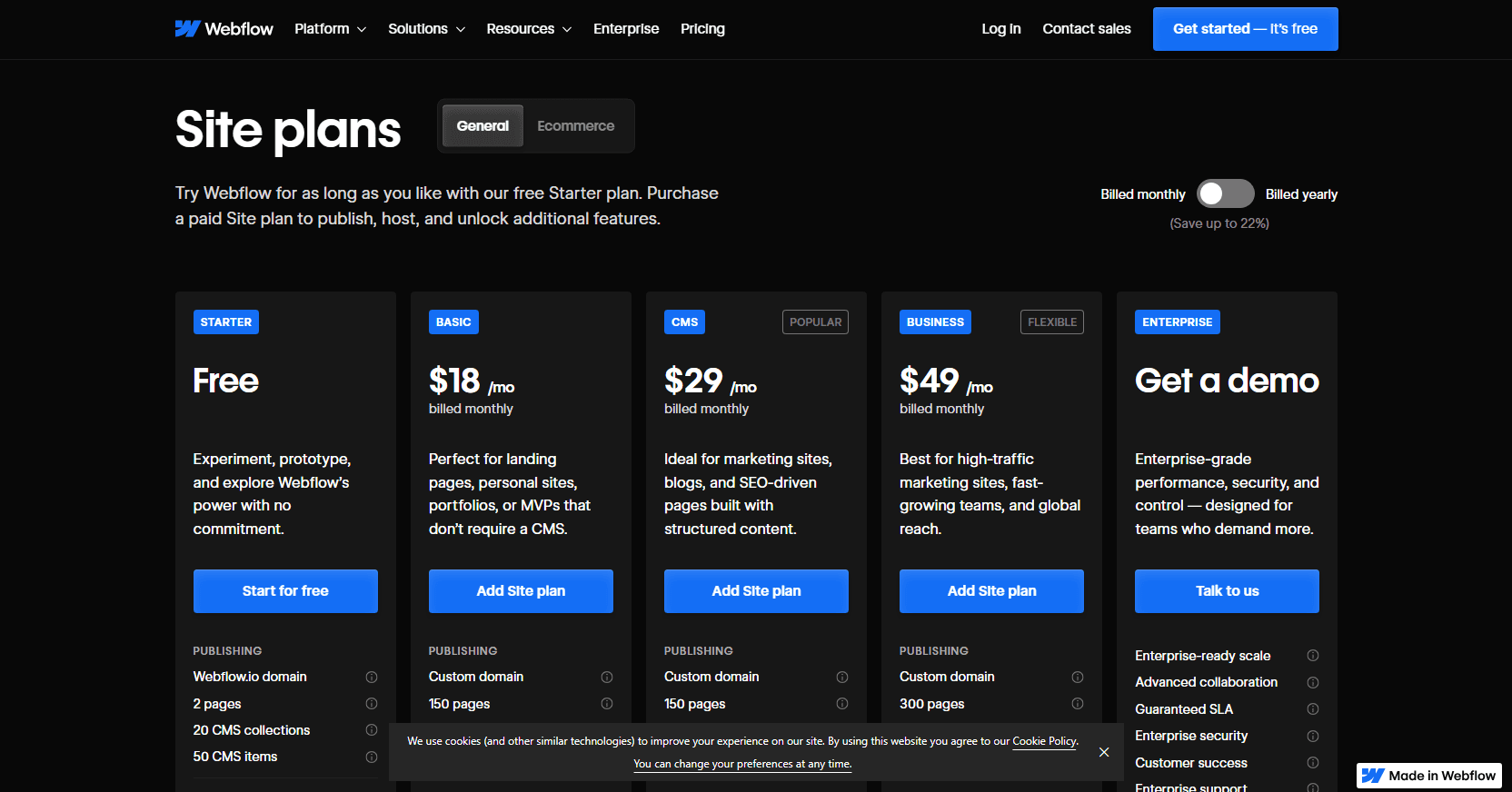This screenshot has width=1512, height=792.
Task: Click change your preferences at any time link
Action: tap(742, 764)
